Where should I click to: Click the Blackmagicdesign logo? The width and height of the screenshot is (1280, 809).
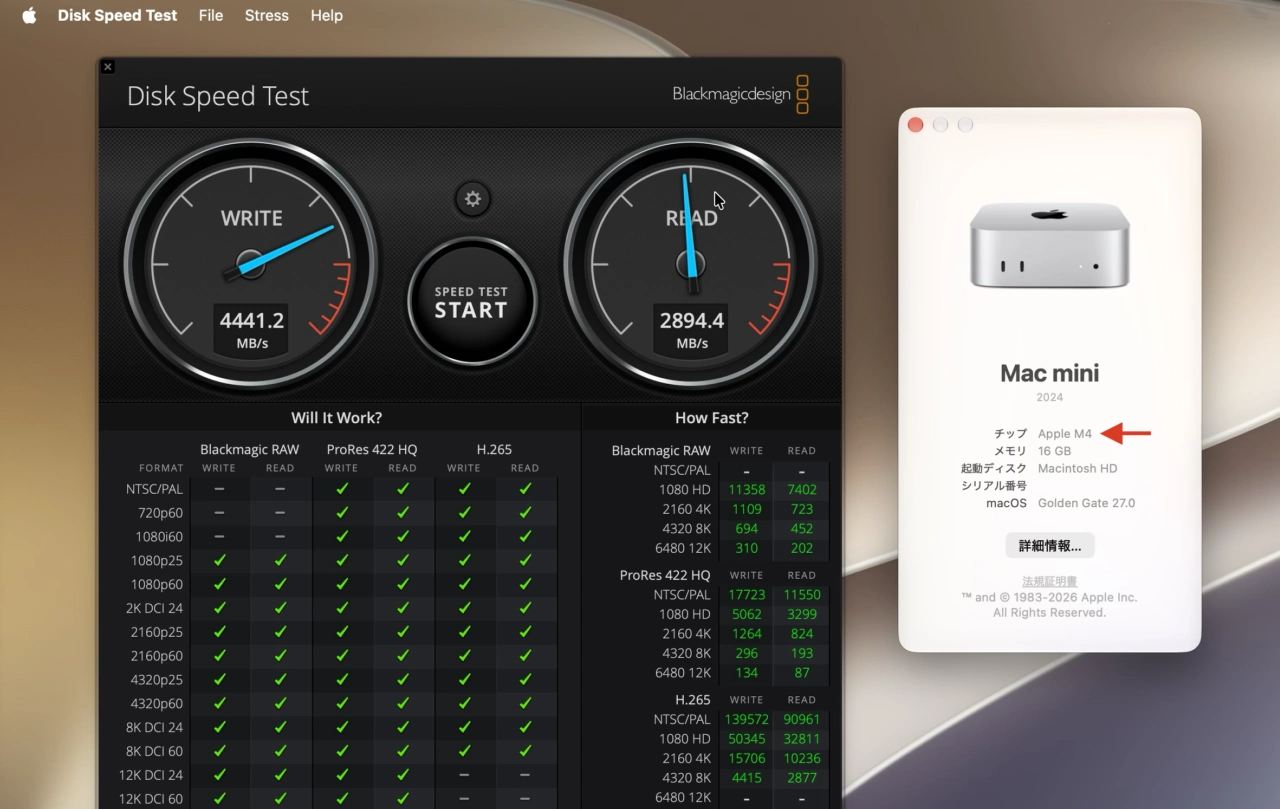pos(740,94)
